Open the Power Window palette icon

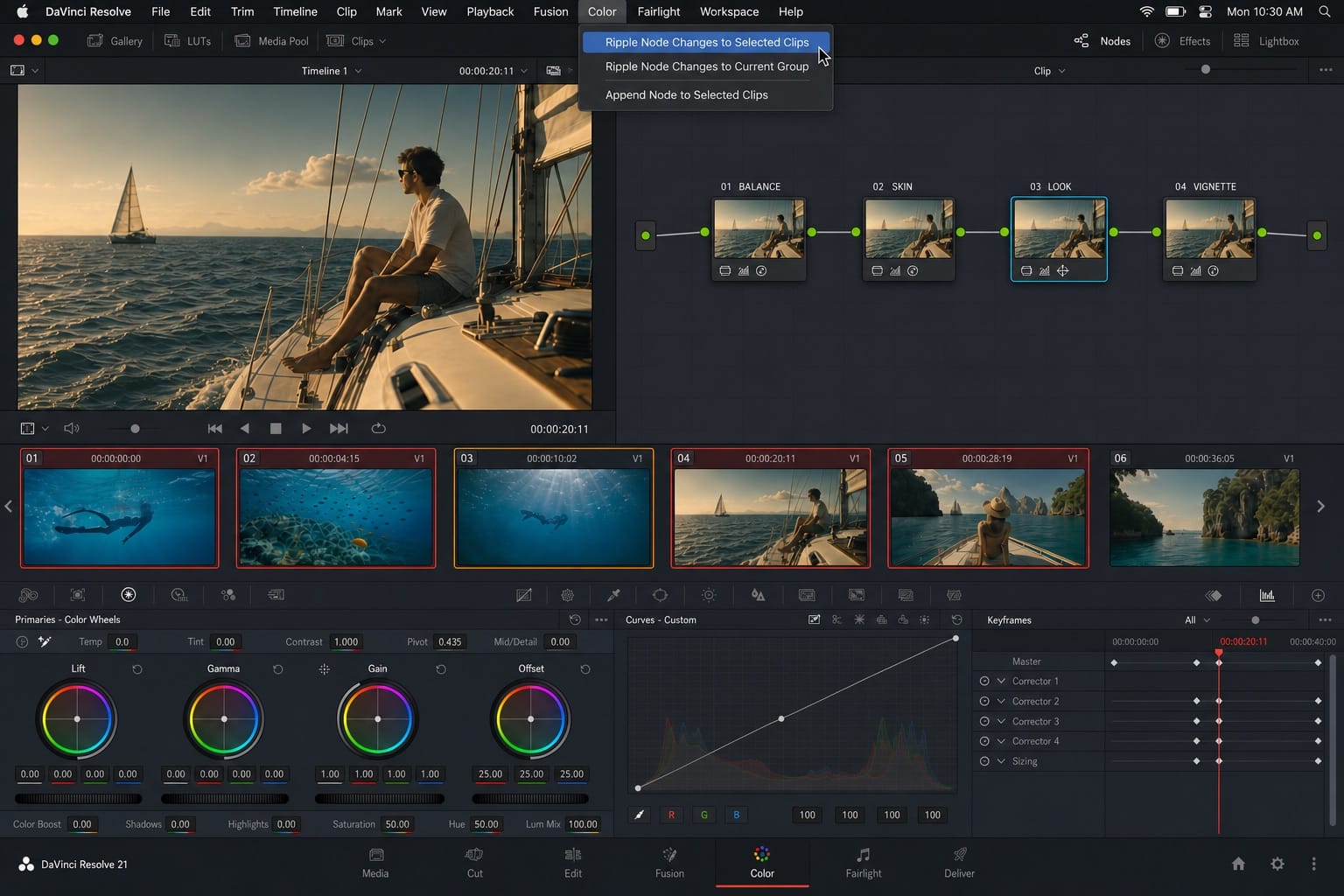pos(661,595)
